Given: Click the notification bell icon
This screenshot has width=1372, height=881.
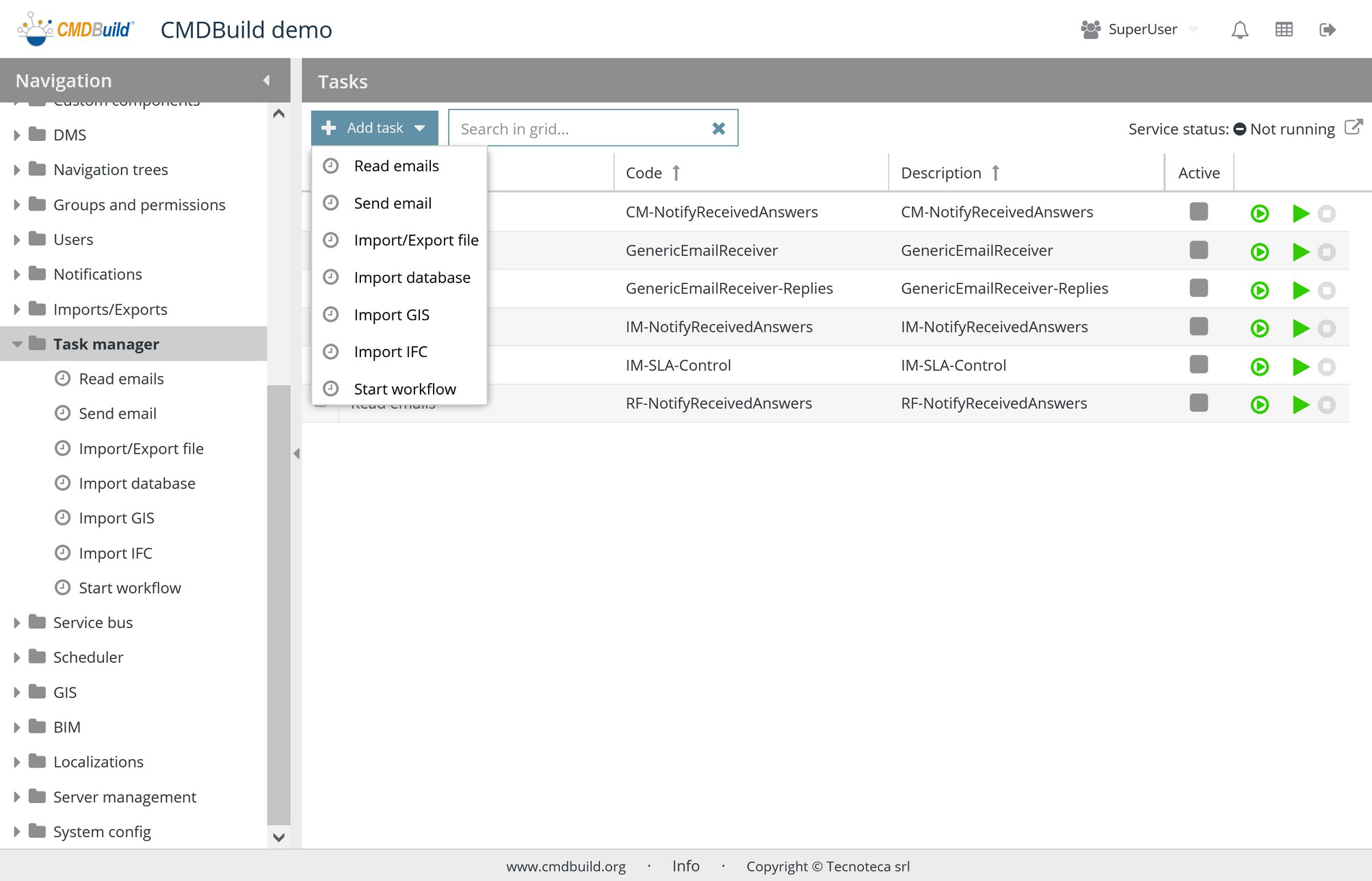Looking at the screenshot, I should 1239,29.
